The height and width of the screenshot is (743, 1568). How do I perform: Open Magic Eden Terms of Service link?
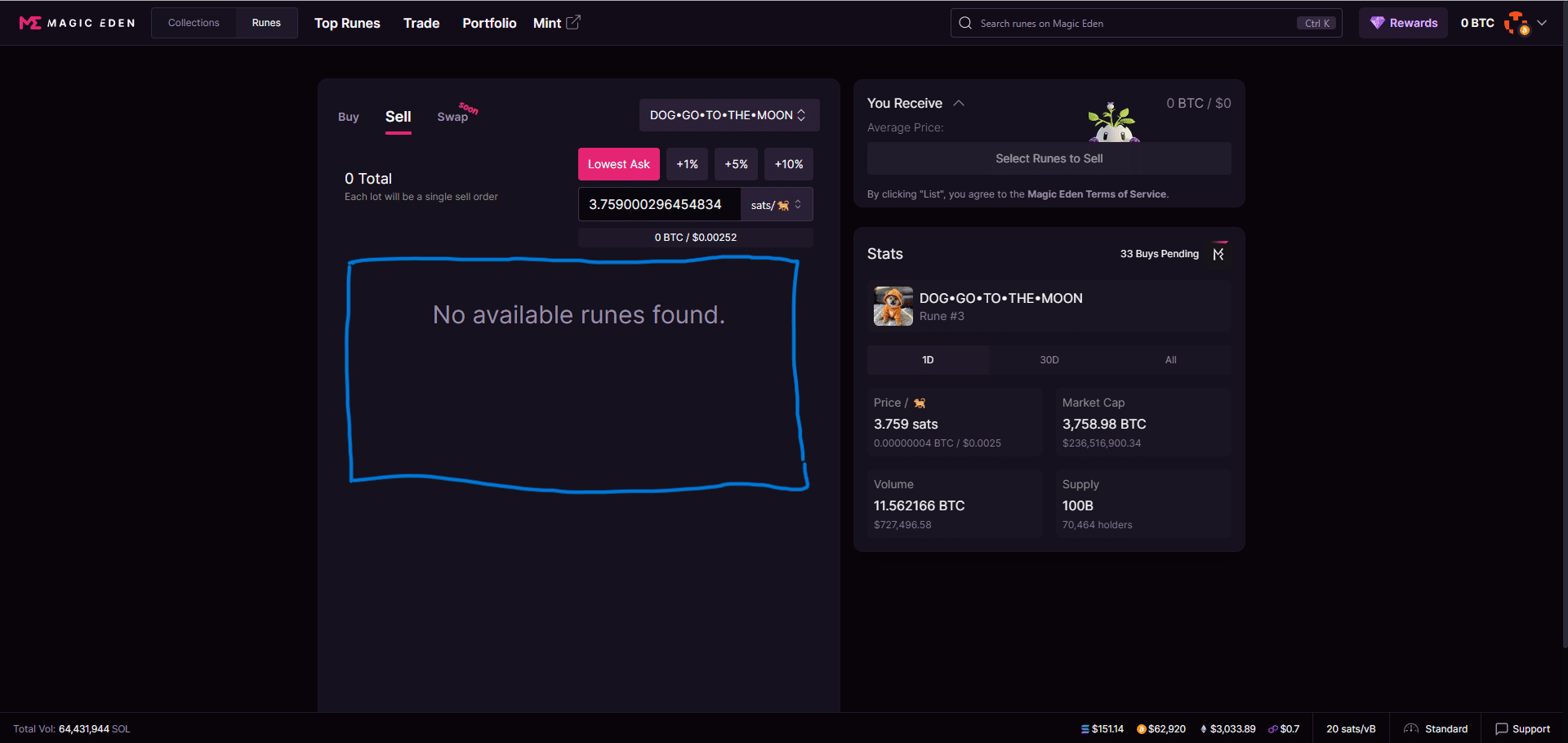click(1097, 194)
